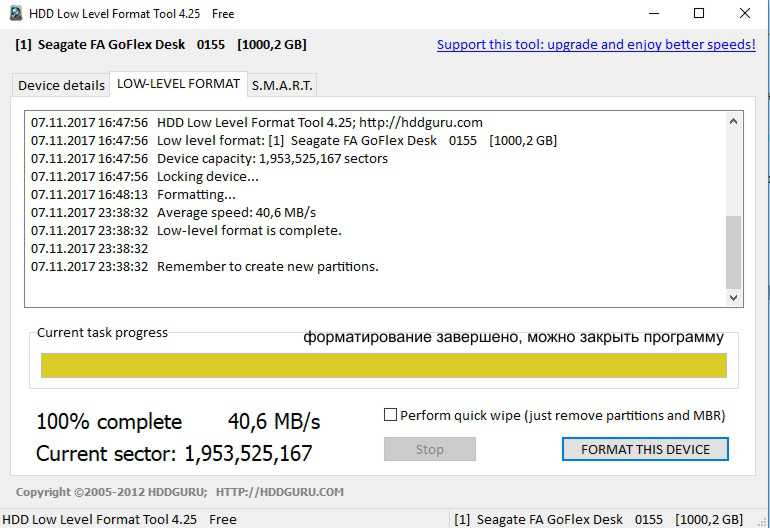
Task: Open the 'Support this tool' upgrade link
Action: coord(596,45)
